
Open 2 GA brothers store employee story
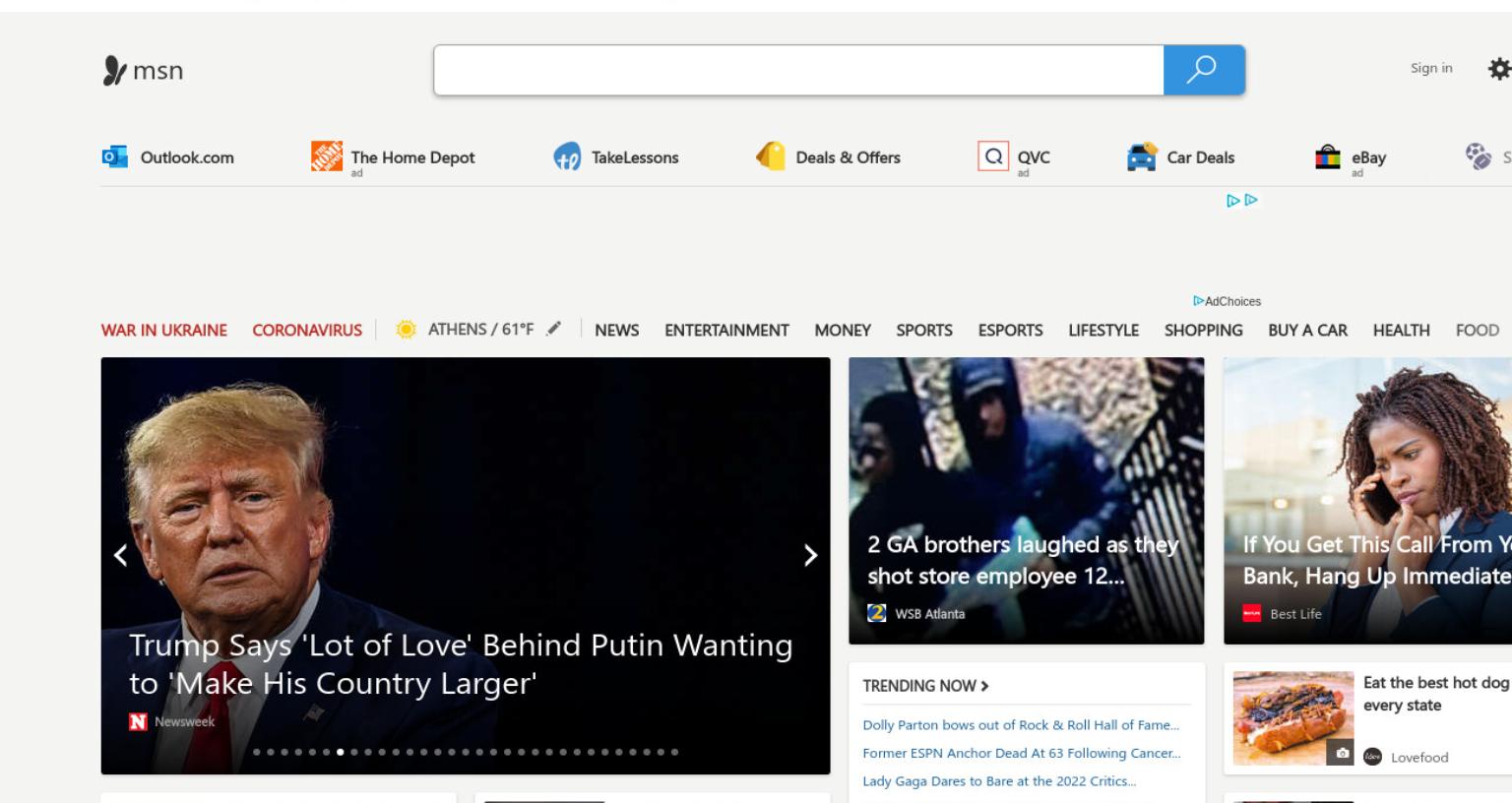point(1023,560)
